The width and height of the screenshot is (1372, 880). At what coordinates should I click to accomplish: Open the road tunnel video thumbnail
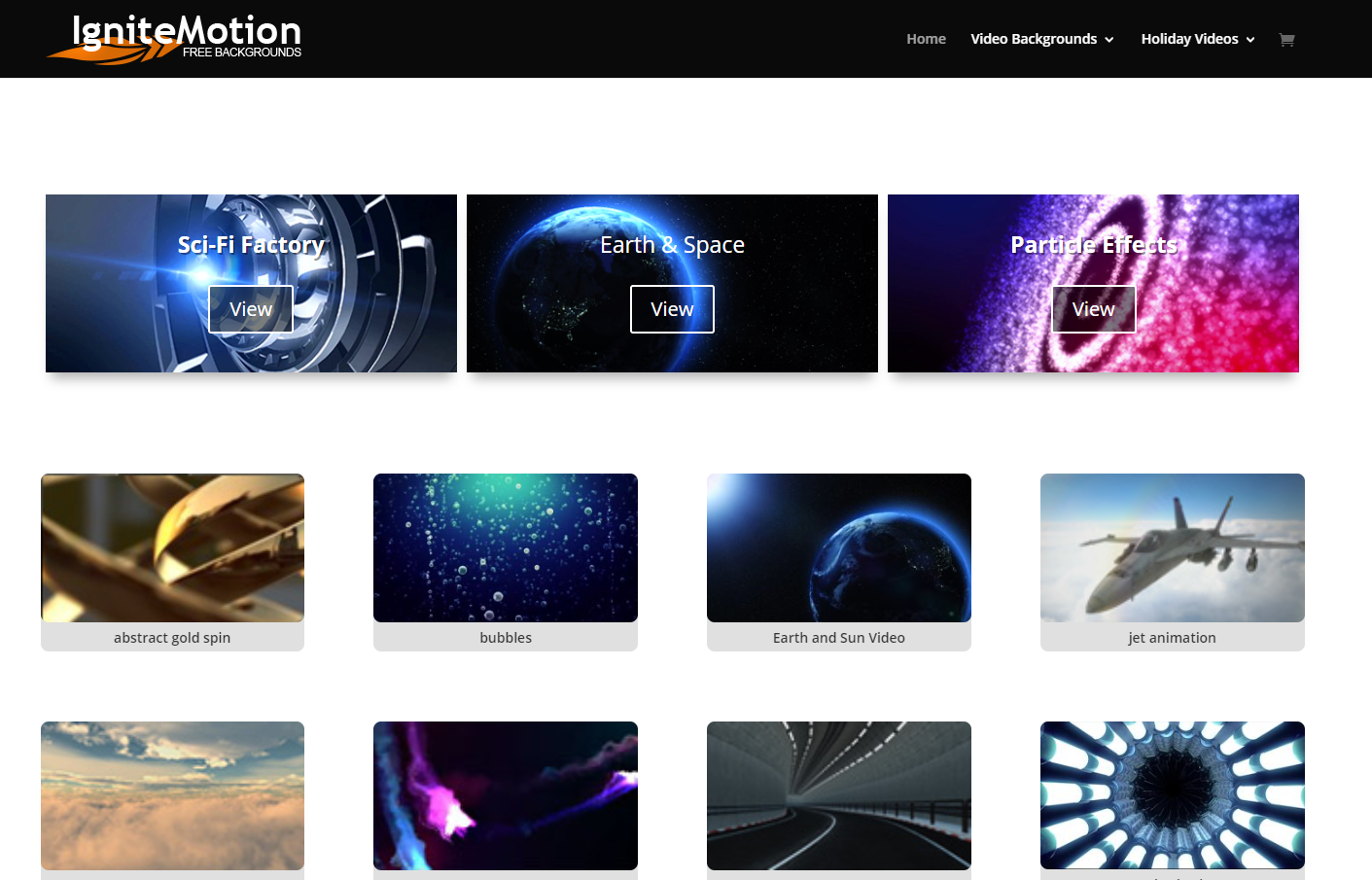838,795
